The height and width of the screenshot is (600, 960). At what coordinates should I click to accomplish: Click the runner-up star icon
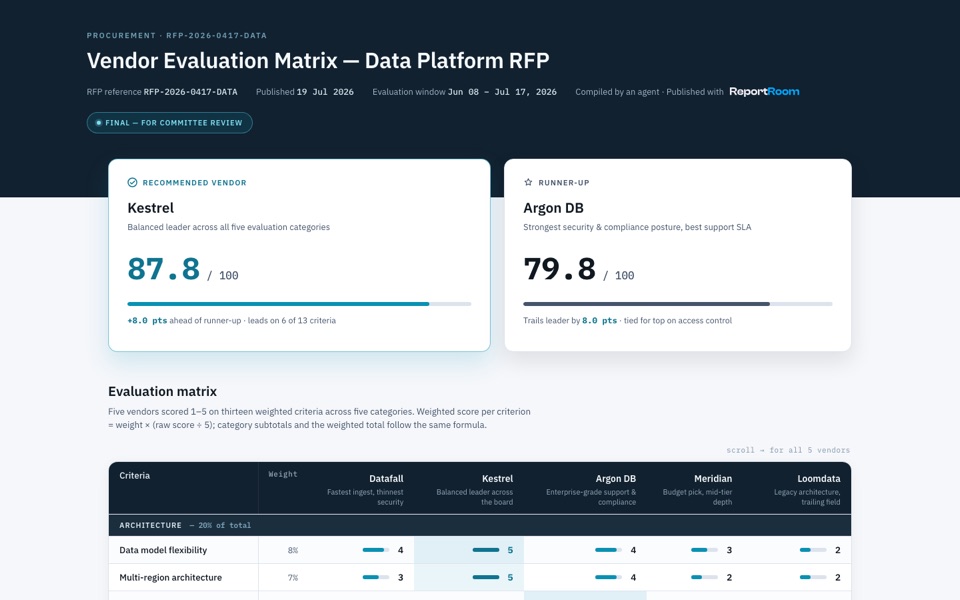point(528,182)
